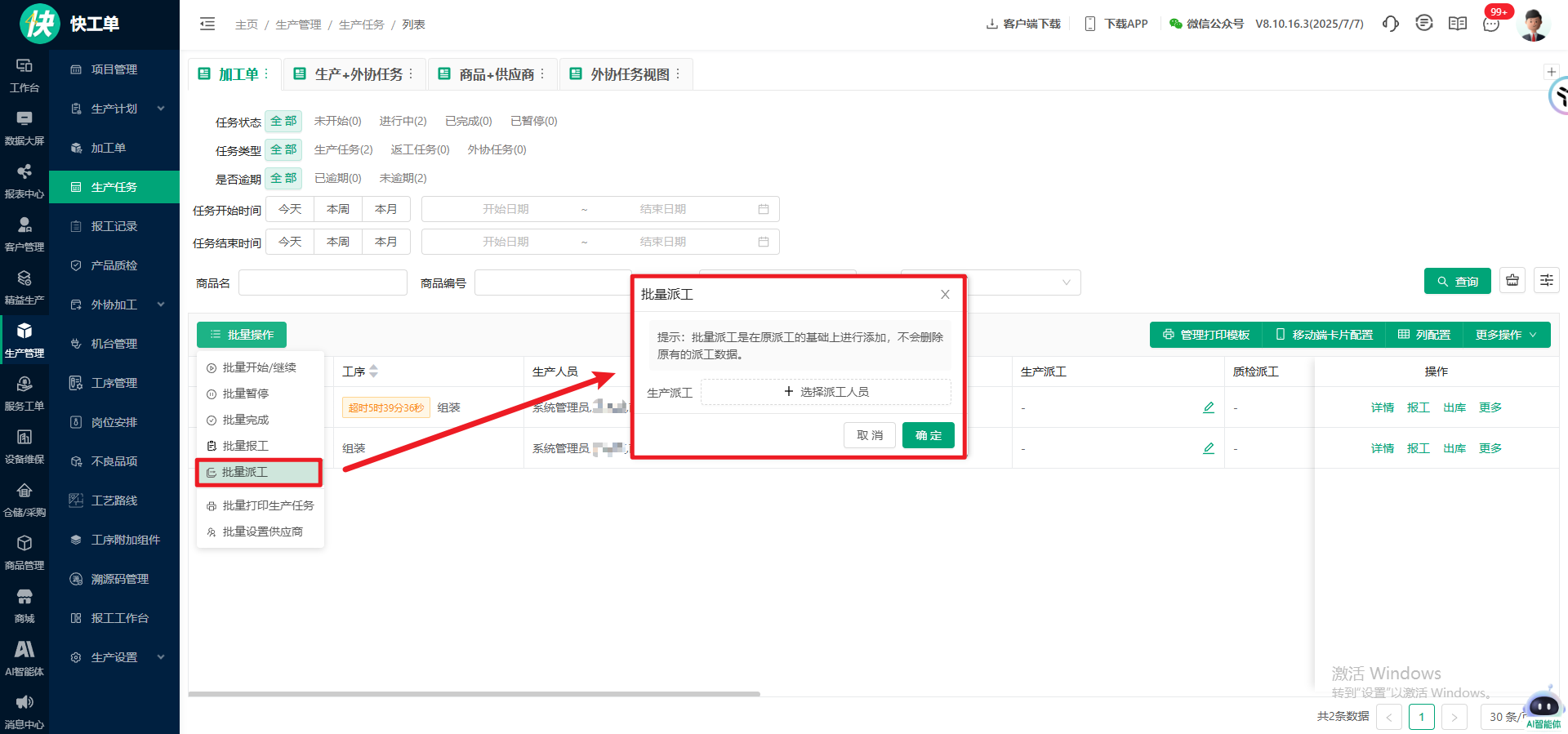Click 选择派工人员 to add workers

coord(826,392)
